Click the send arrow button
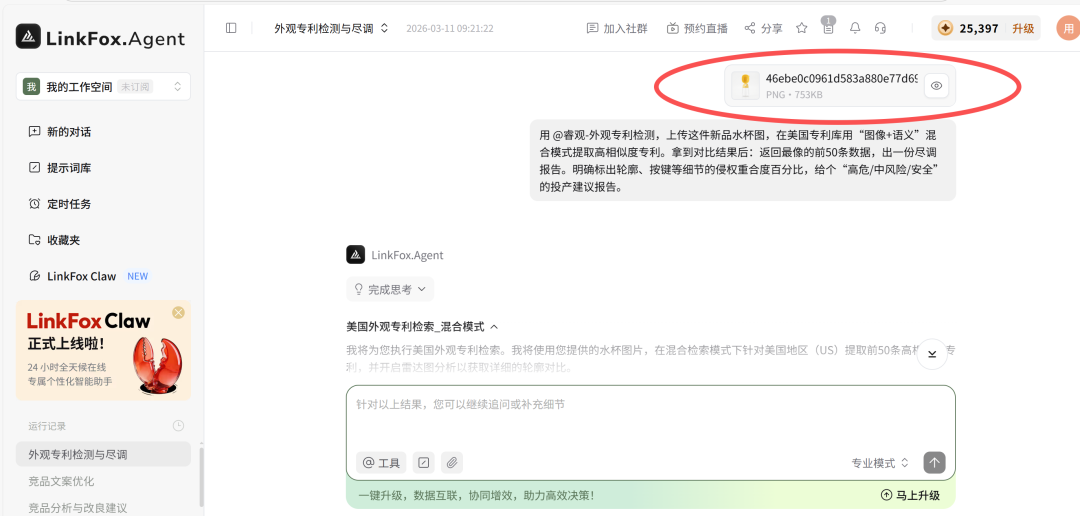This screenshot has height=516, width=1080. pos(935,463)
